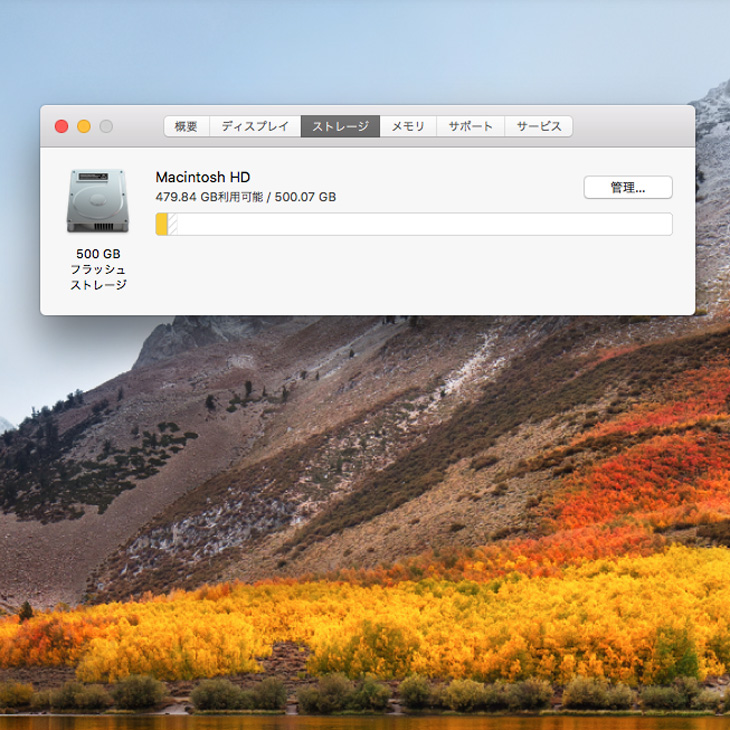730x730 pixels.
Task: Click the 500 GB label under drive icon
Action: [98, 254]
